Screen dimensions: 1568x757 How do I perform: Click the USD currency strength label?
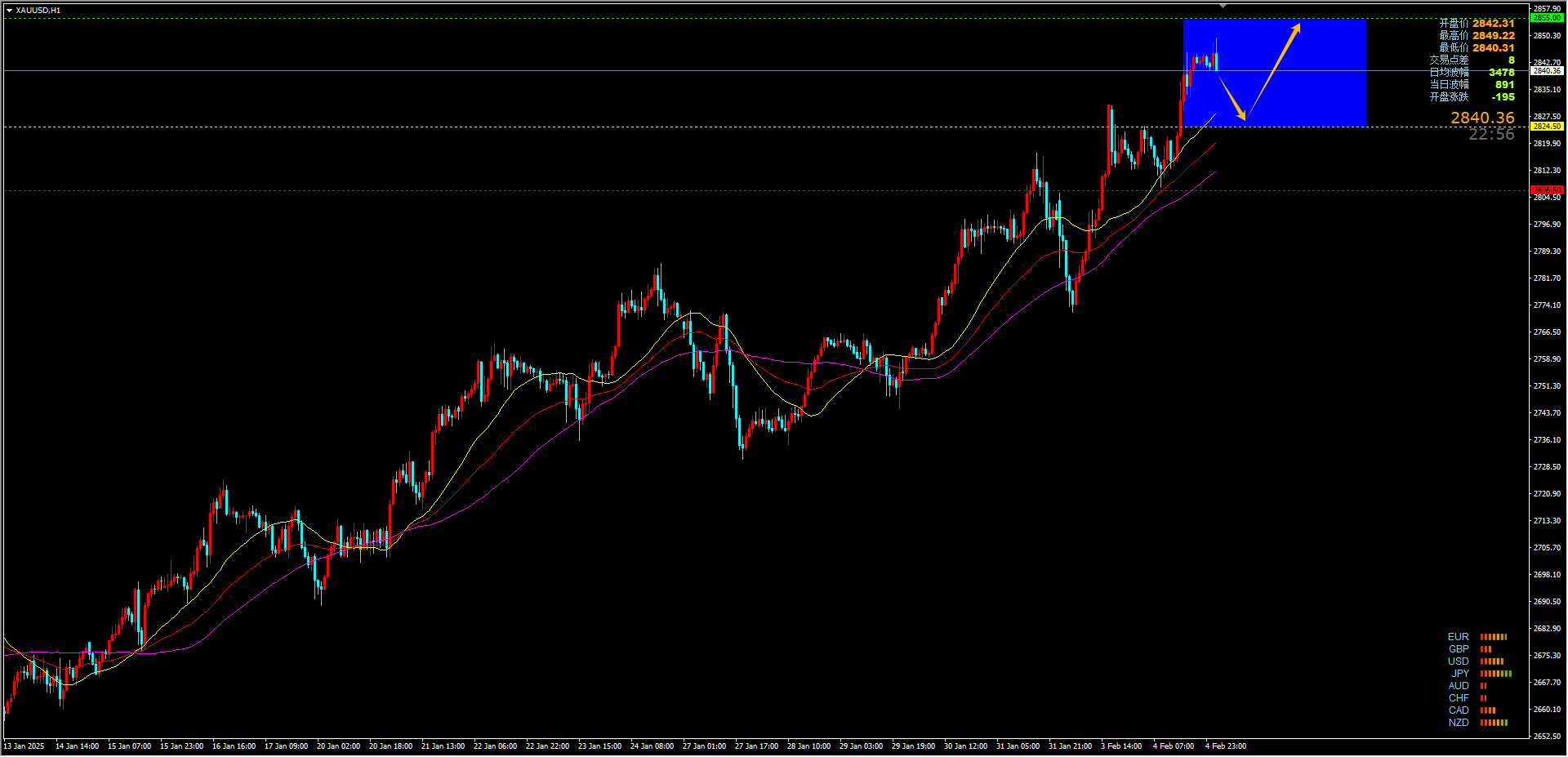point(1459,661)
